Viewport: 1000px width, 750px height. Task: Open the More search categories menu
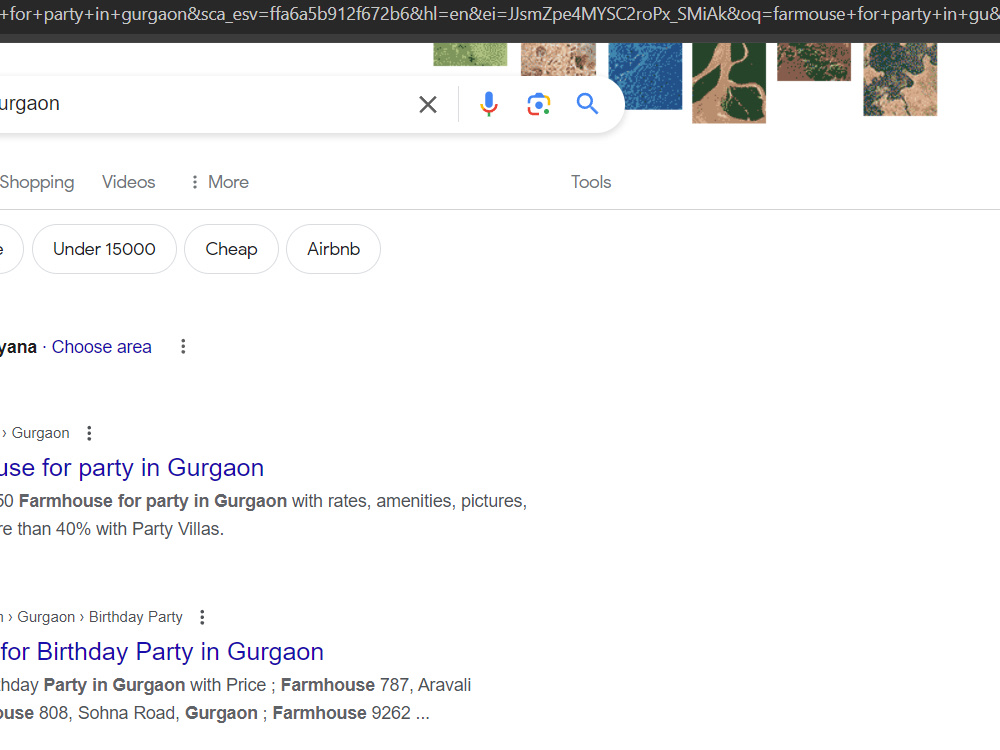(220, 182)
